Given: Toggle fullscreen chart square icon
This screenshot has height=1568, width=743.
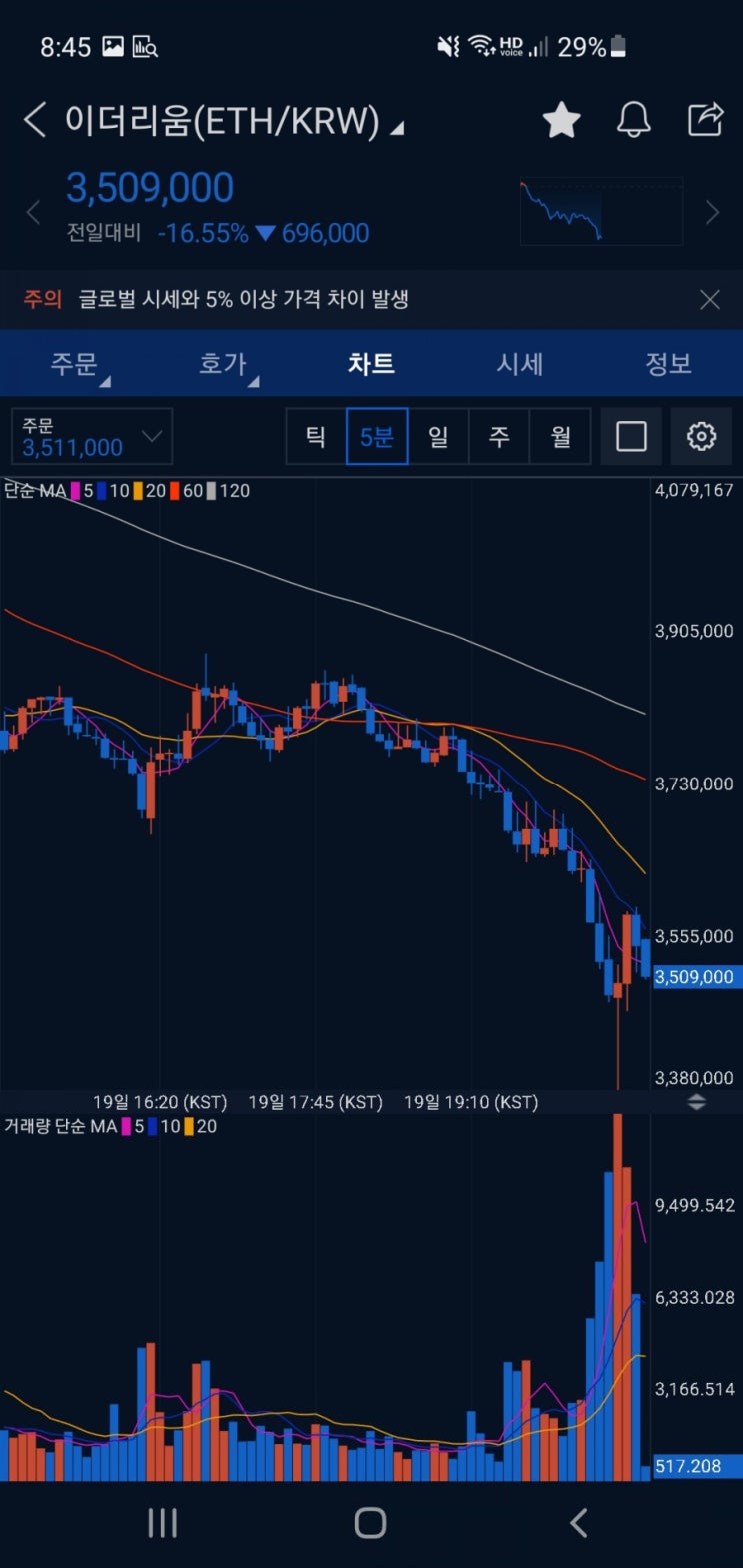Looking at the screenshot, I should pos(631,437).
